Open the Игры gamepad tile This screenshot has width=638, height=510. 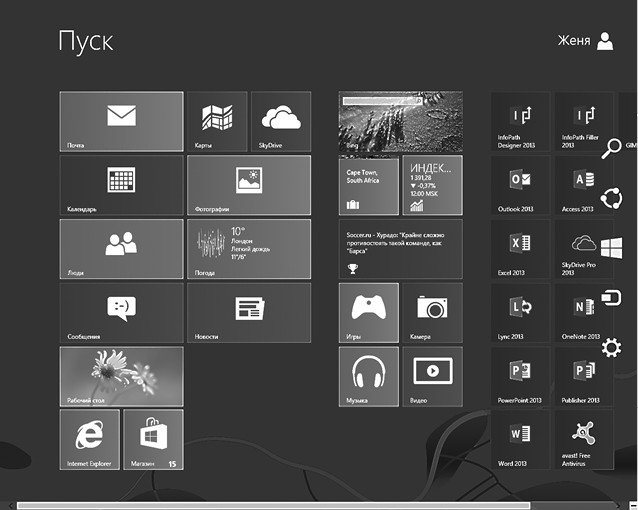pyautogui.click(x=369, y=312)
